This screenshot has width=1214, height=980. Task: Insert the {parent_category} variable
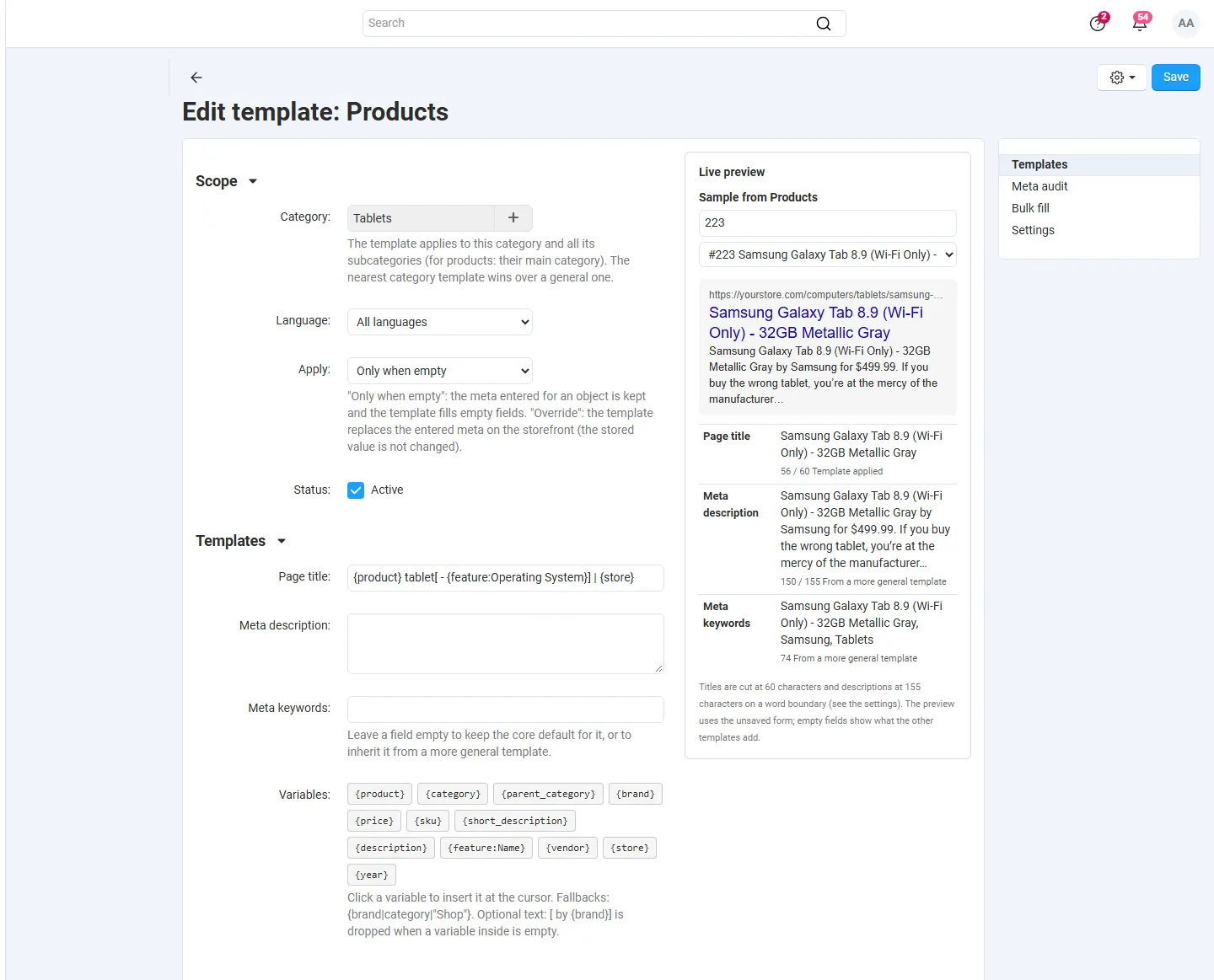[x=548, y=794]
